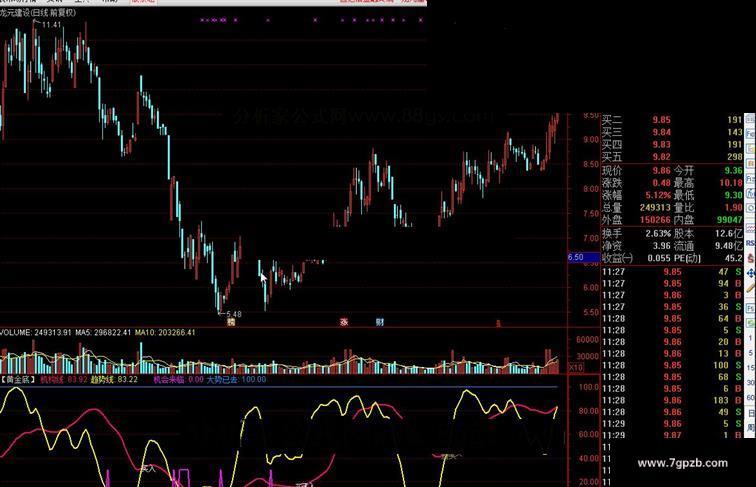Click the 最低 9.30 value
756x487 pixels.
click(733, 195)
